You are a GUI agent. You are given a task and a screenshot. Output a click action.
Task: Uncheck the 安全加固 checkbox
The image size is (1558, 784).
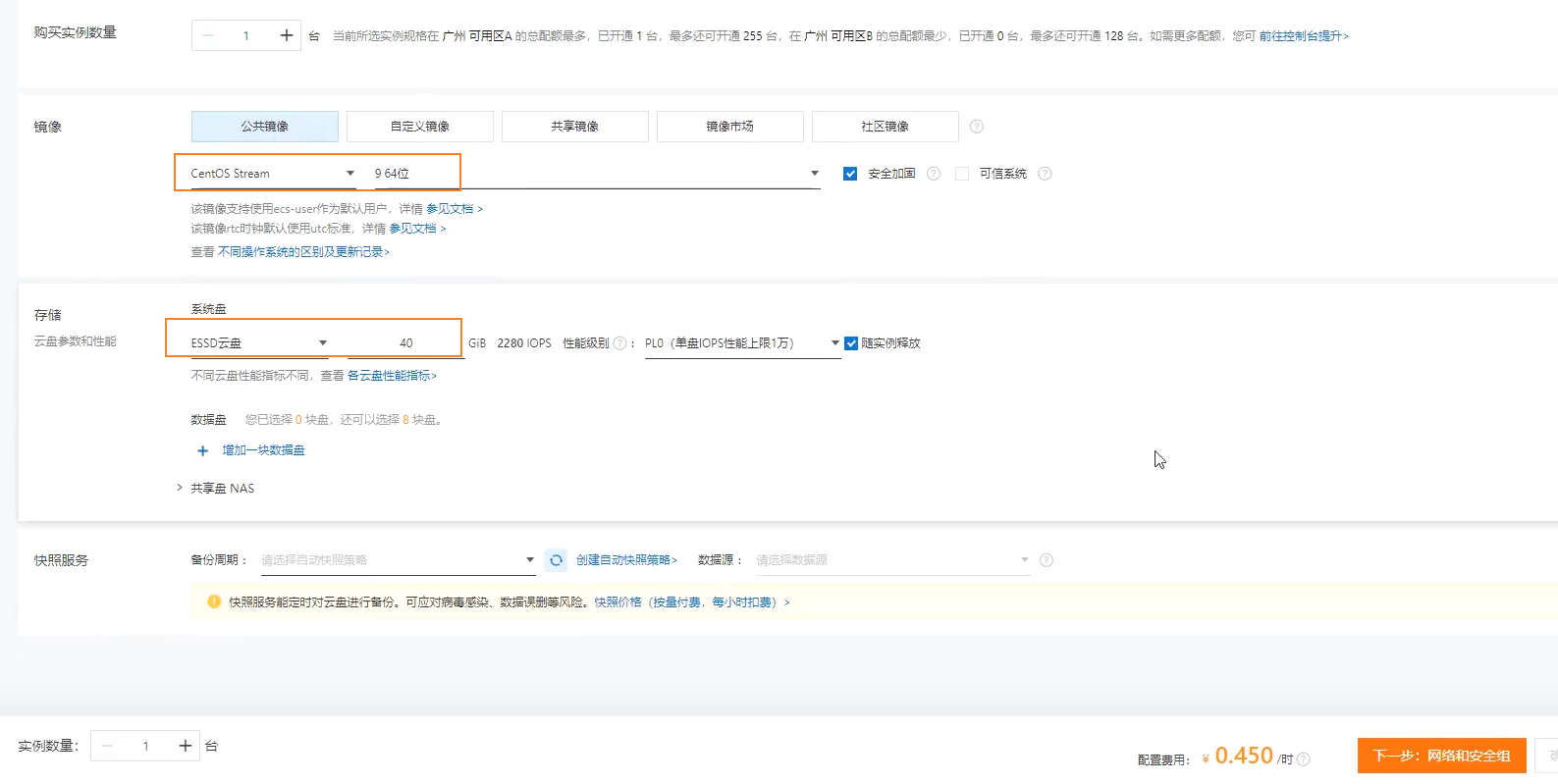(850, 174)
